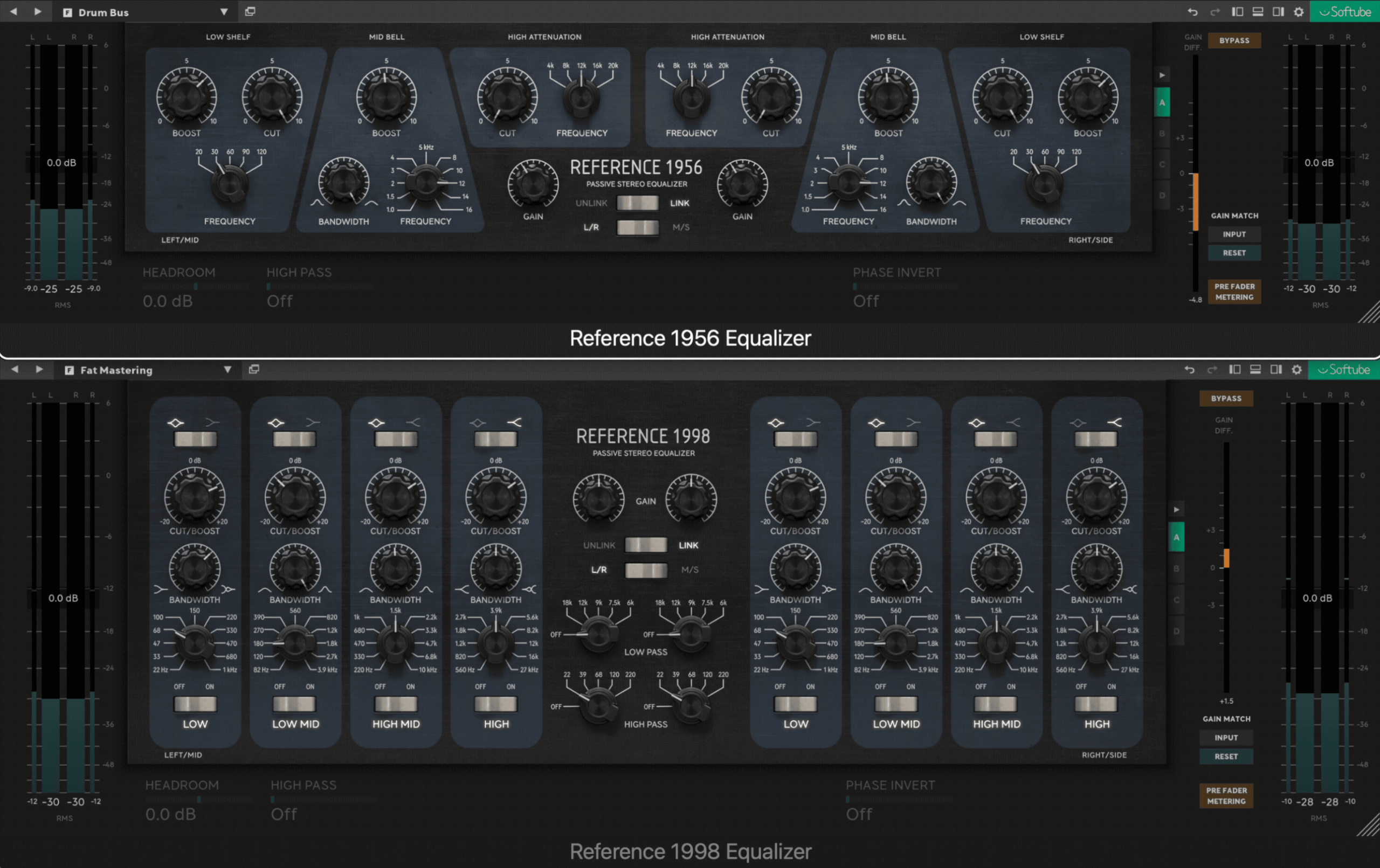Select A/B slot C in Reference 1998
This screenshot has width=1380, height=868.
pos(1176,600)
